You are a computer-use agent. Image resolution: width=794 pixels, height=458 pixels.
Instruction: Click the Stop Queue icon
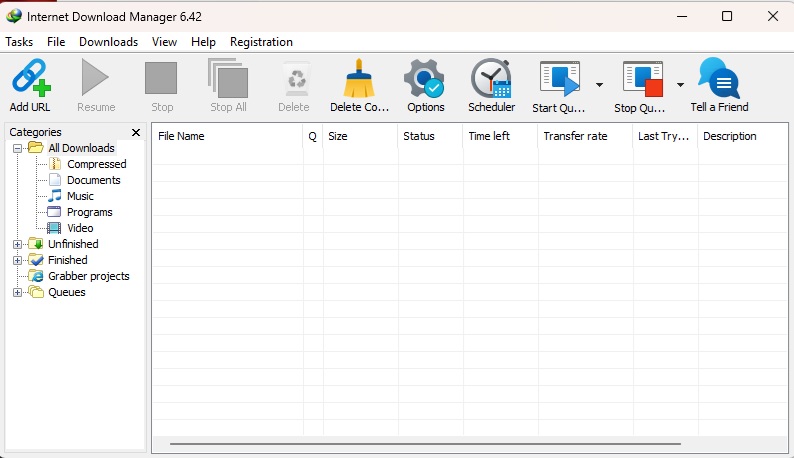pyautogui.click(x=643, y=78)
